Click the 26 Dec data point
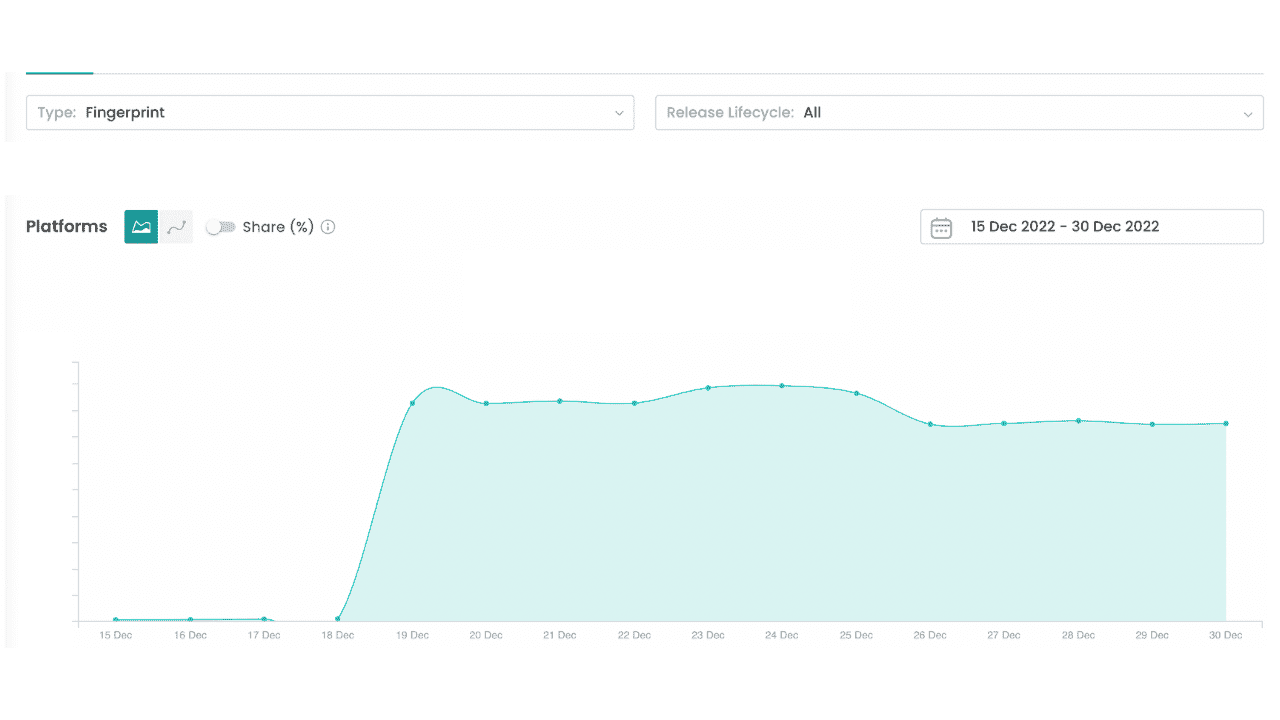Viewport: 1280px width, 720px height. pos(930,424)
